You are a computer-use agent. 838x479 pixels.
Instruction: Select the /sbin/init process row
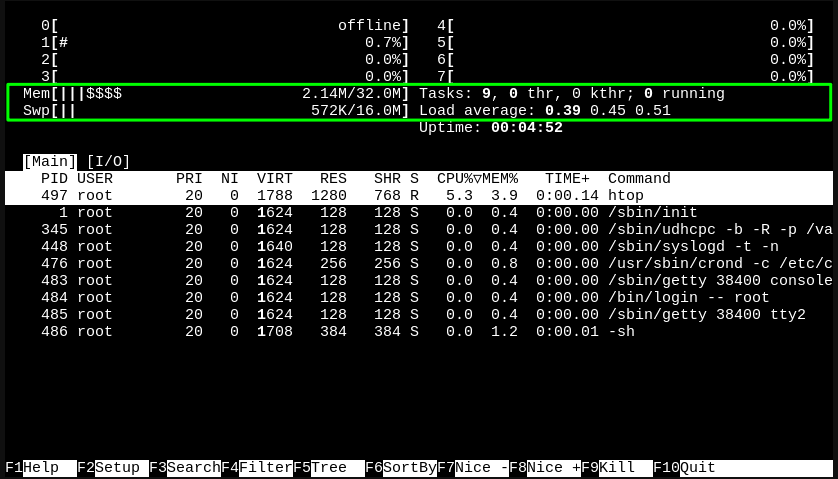(418, 213)
